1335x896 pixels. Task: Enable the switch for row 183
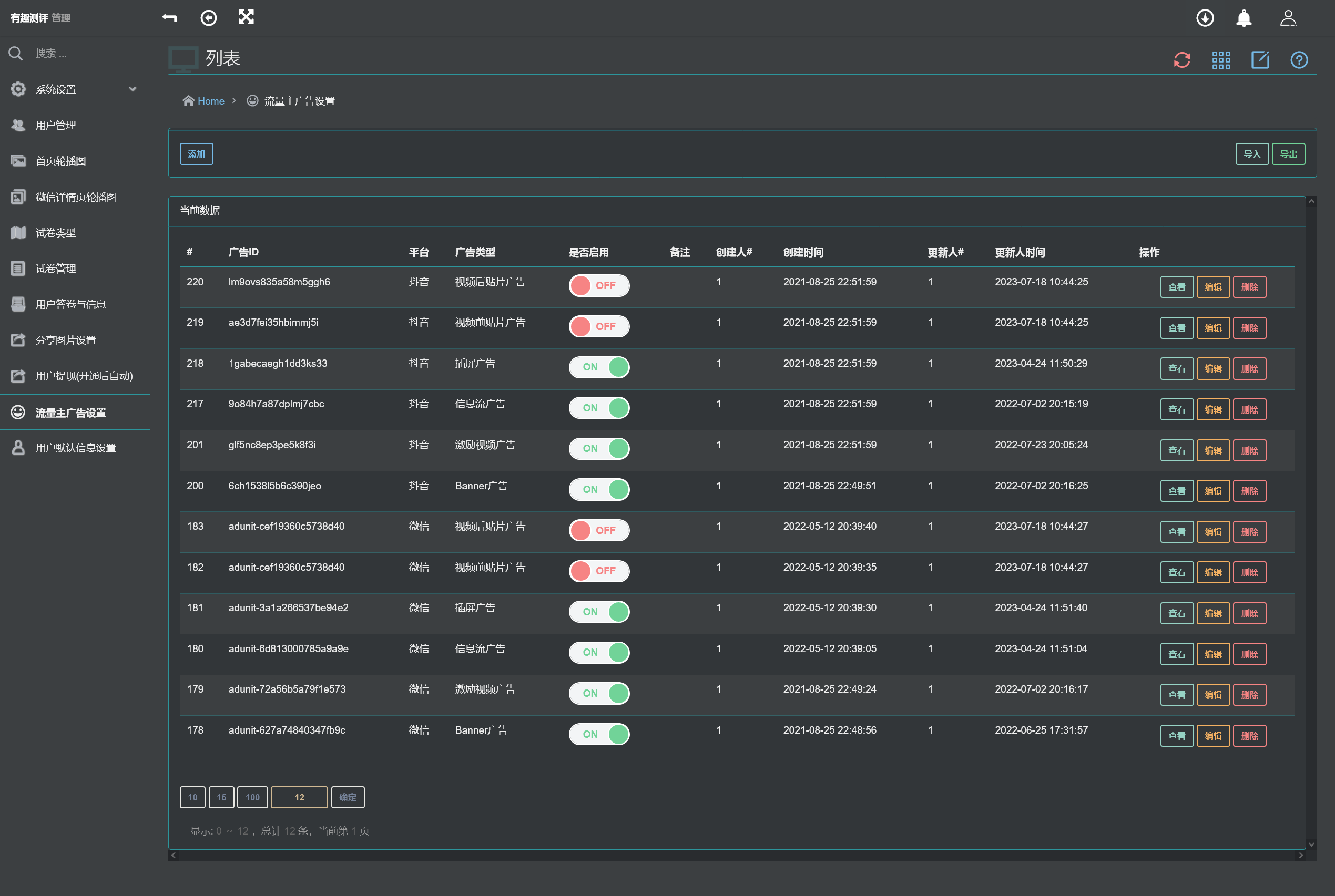tap(598, 530)
